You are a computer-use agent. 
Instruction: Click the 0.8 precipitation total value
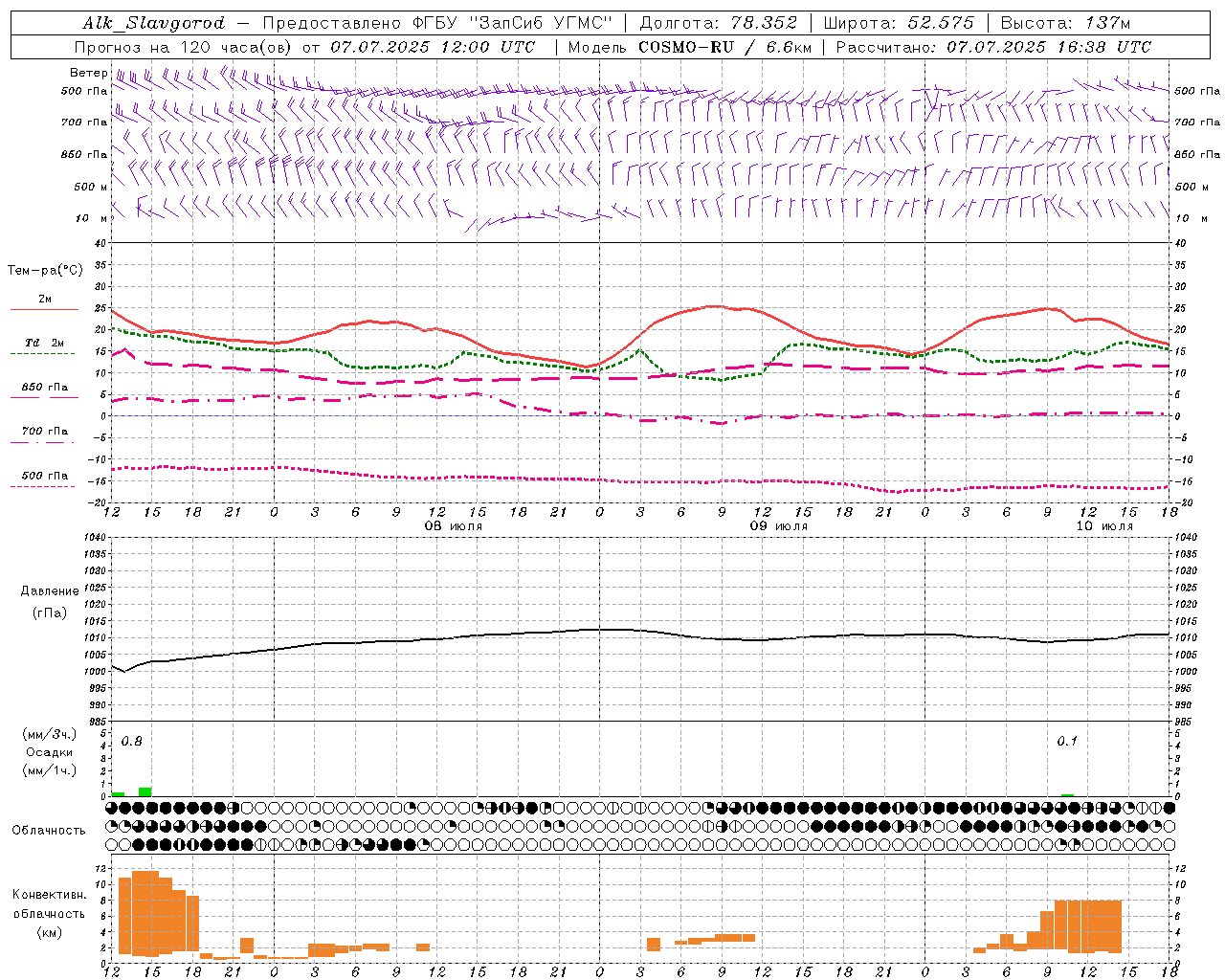click(131, 742)
